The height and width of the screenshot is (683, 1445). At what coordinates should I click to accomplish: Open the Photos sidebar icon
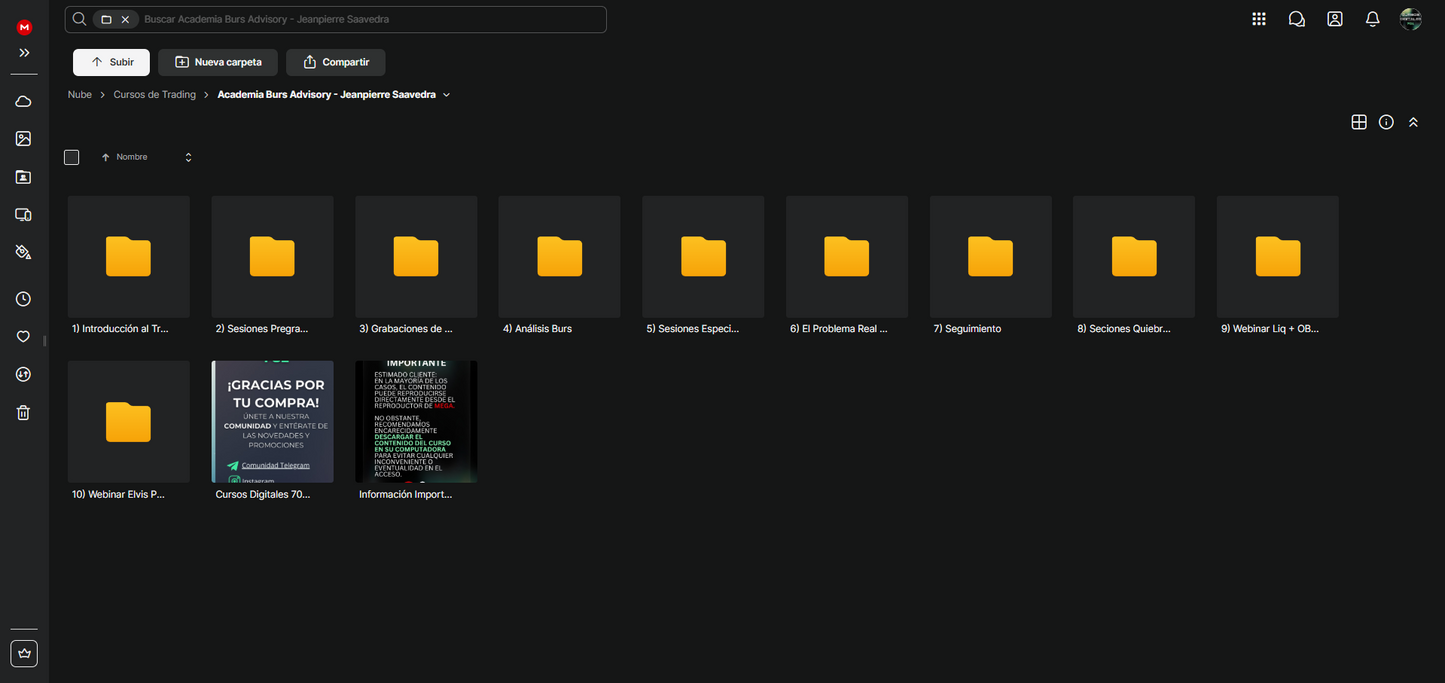click(x=24, y=139)
